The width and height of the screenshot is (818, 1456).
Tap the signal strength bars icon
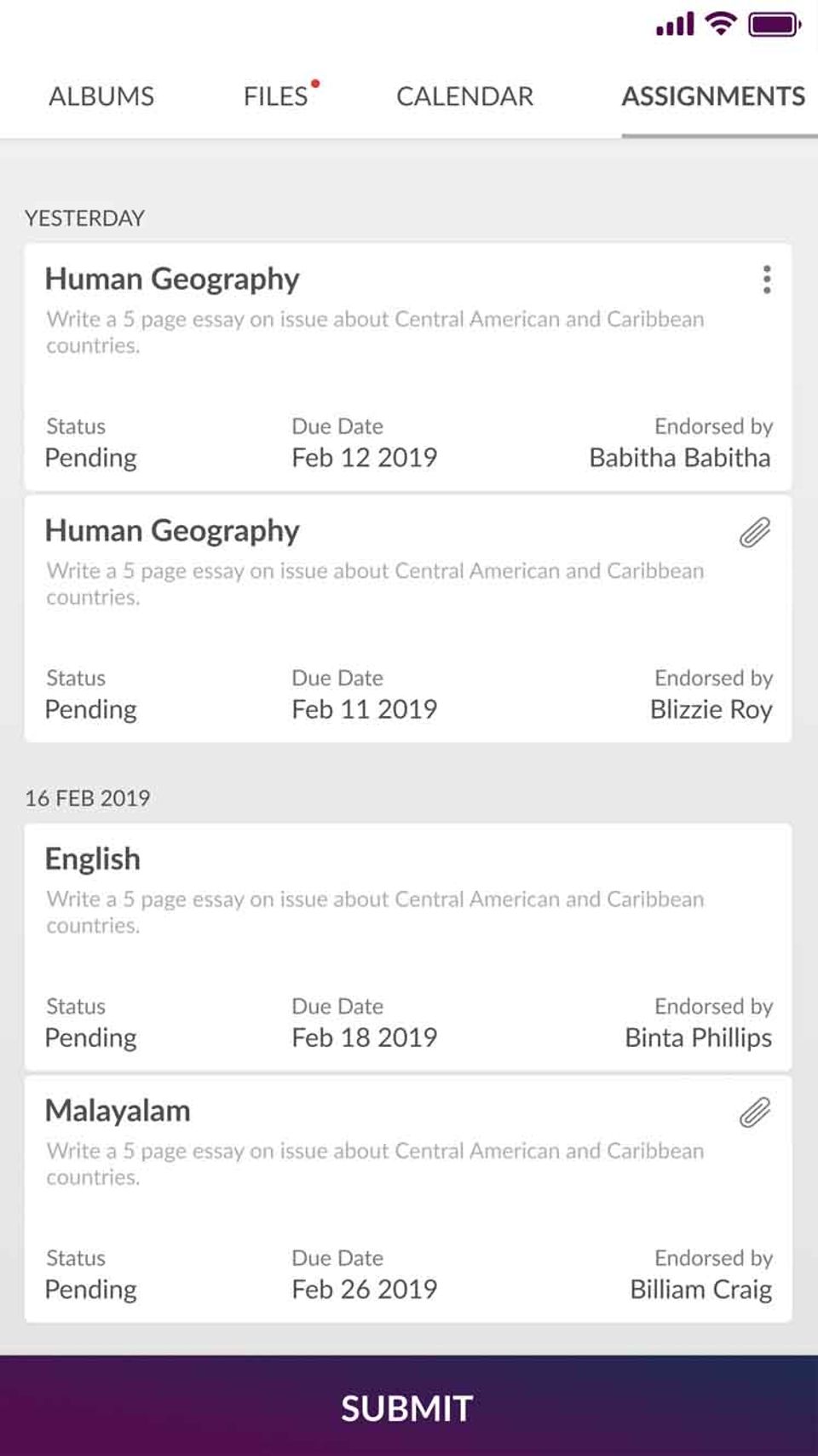(x=675, y=26)
